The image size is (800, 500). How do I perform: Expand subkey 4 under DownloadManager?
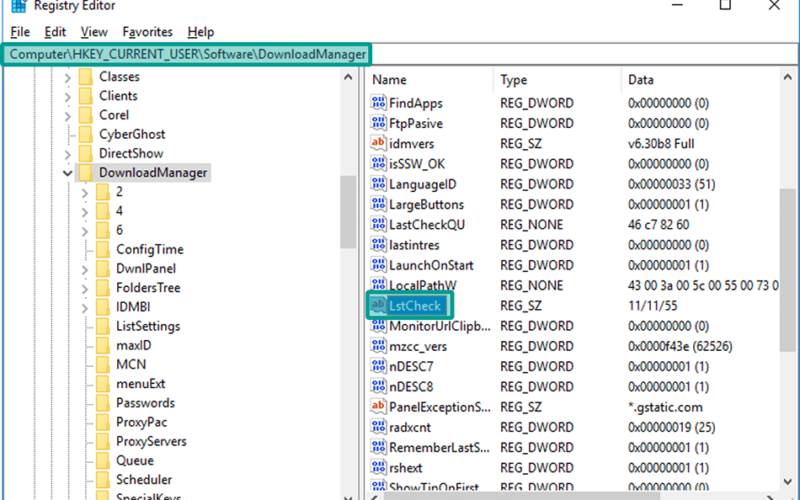(85, 212)
